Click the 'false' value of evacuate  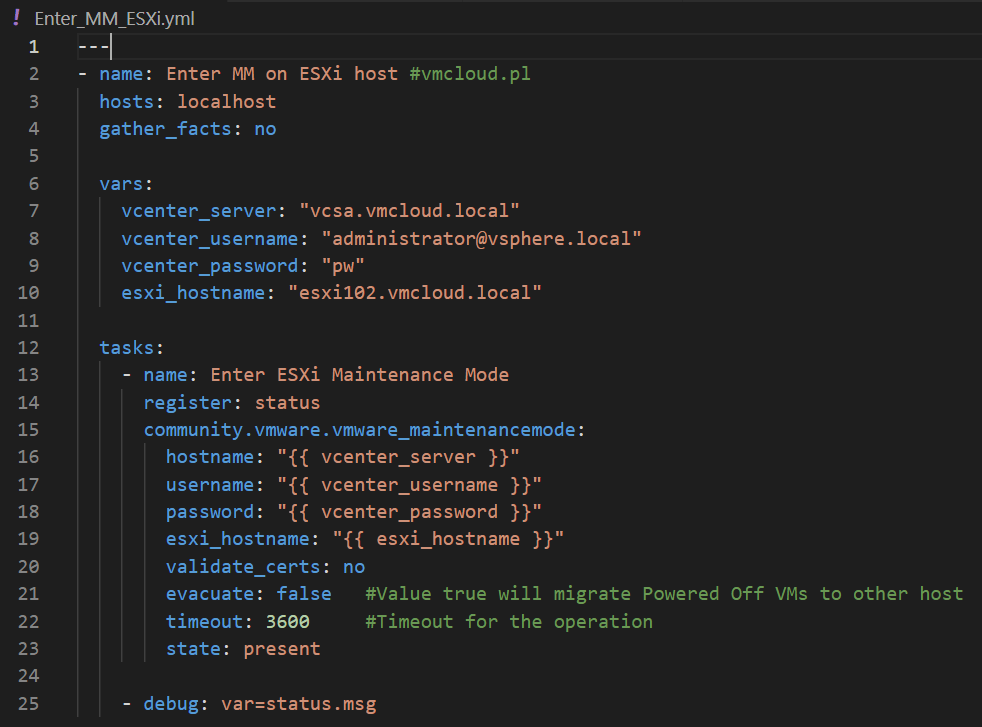[x=304, y=594]
